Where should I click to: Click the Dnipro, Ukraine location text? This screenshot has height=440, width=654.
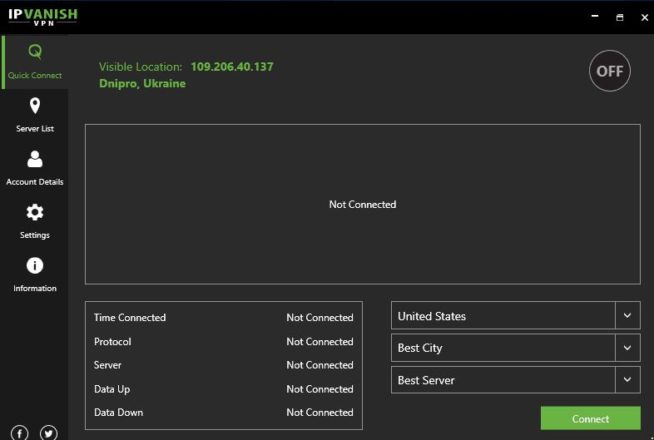142,83
